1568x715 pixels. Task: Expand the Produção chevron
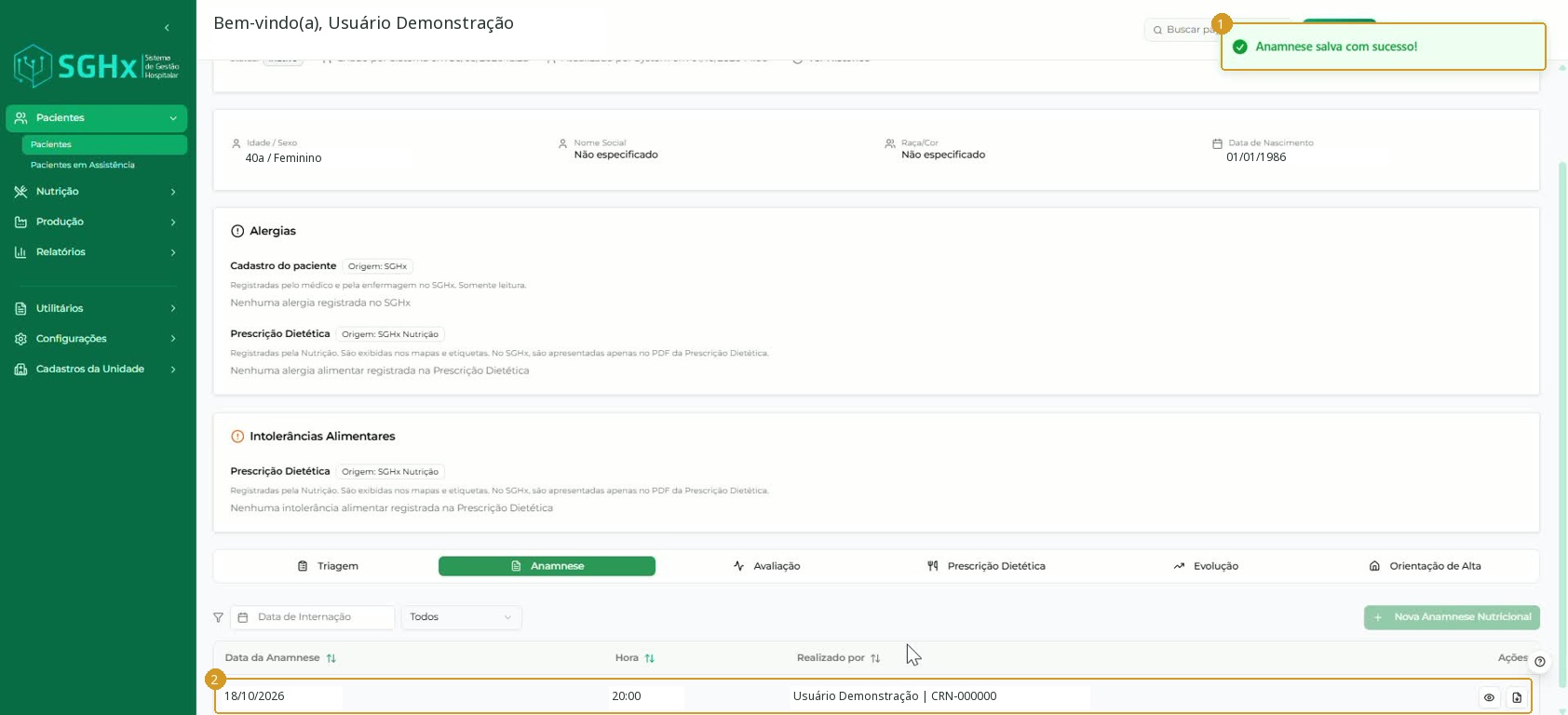(173, 222)
